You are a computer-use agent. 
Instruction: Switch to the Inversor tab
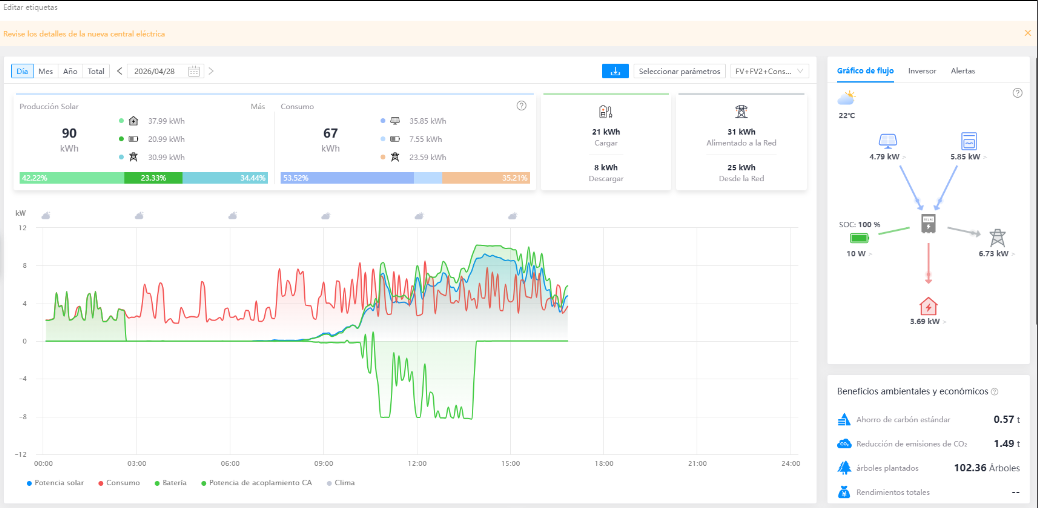click(922, 71)
